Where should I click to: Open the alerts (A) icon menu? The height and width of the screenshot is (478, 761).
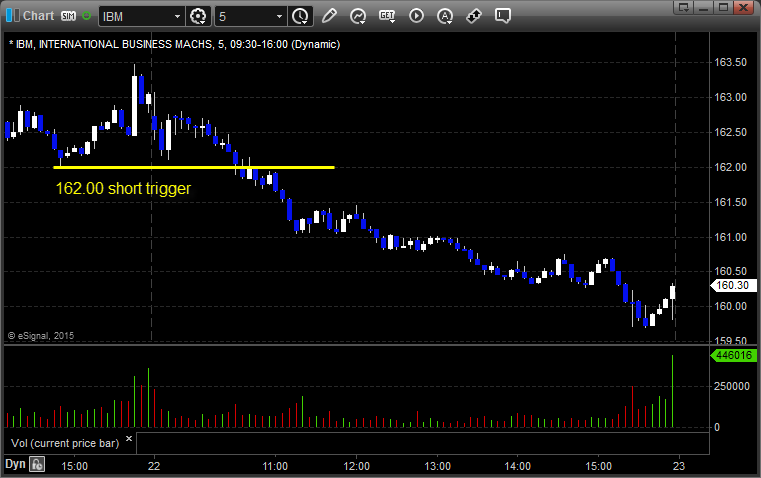point(445,16)
